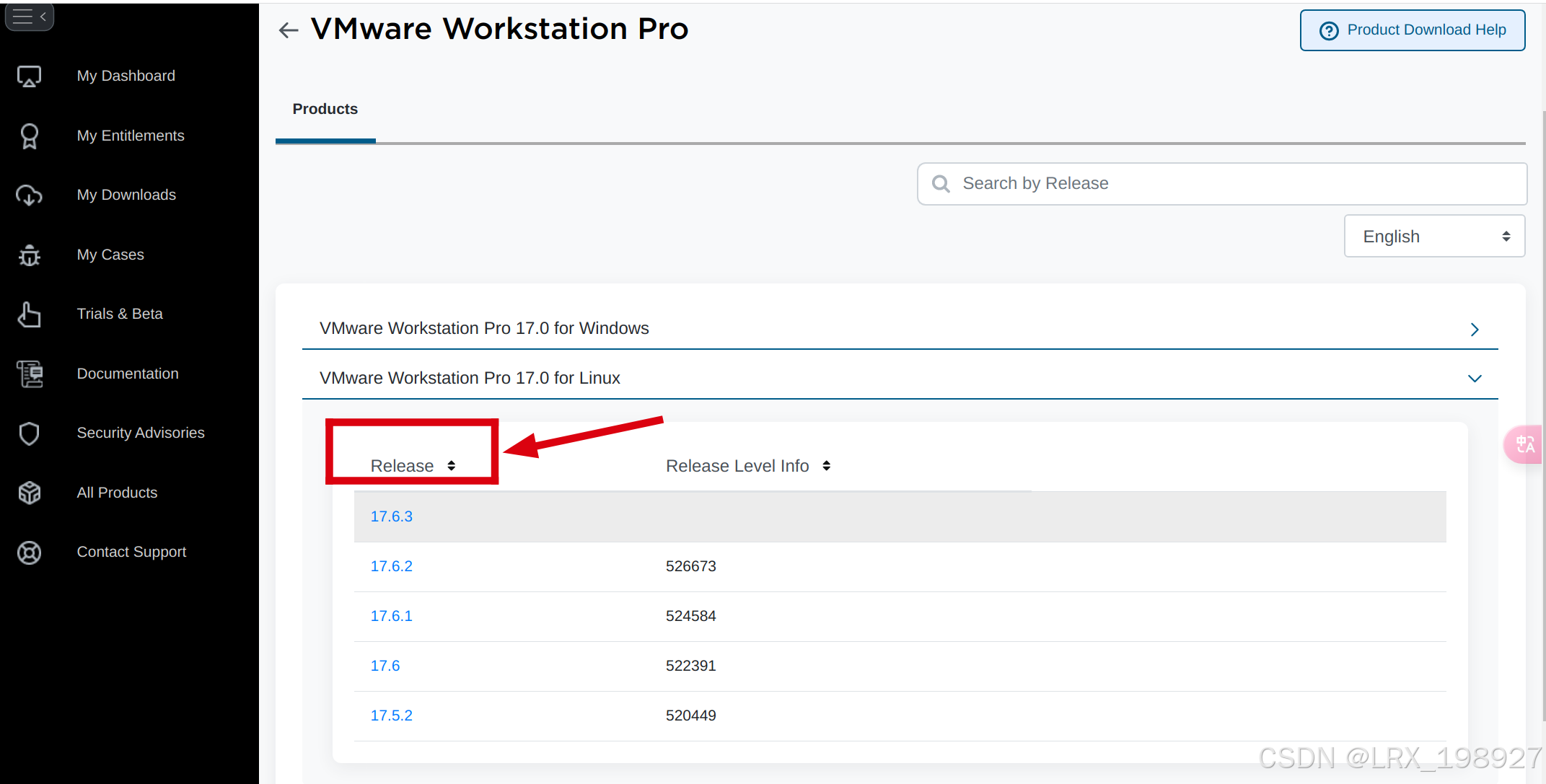Click the All Products cube icon

[x=29, y=493]
